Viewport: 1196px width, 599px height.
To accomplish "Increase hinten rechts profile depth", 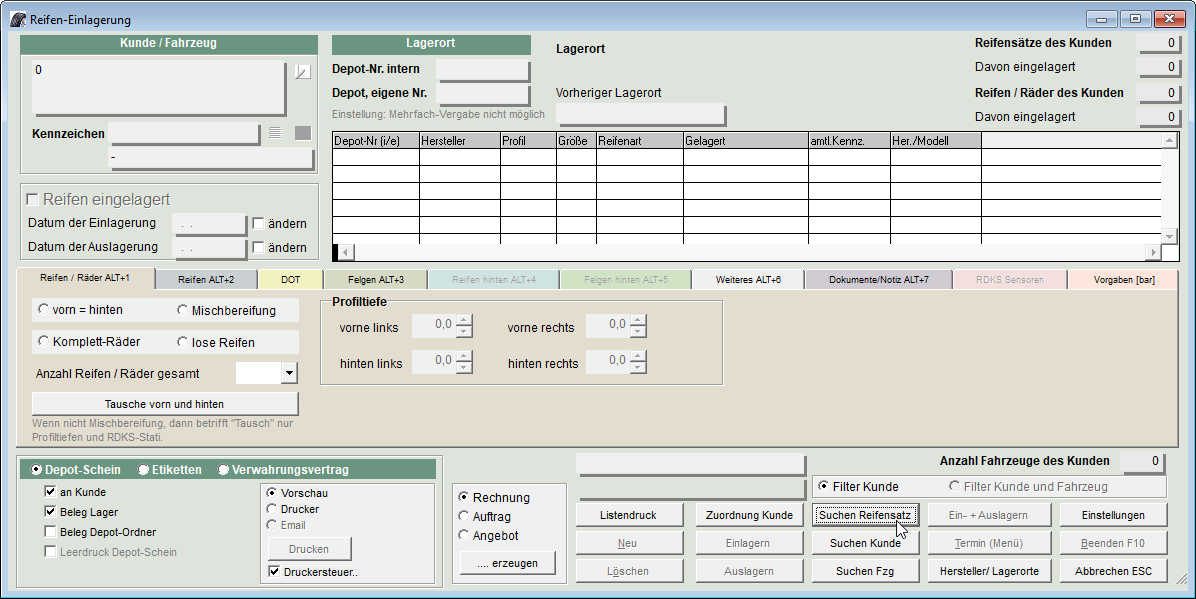I will (638, 356).
